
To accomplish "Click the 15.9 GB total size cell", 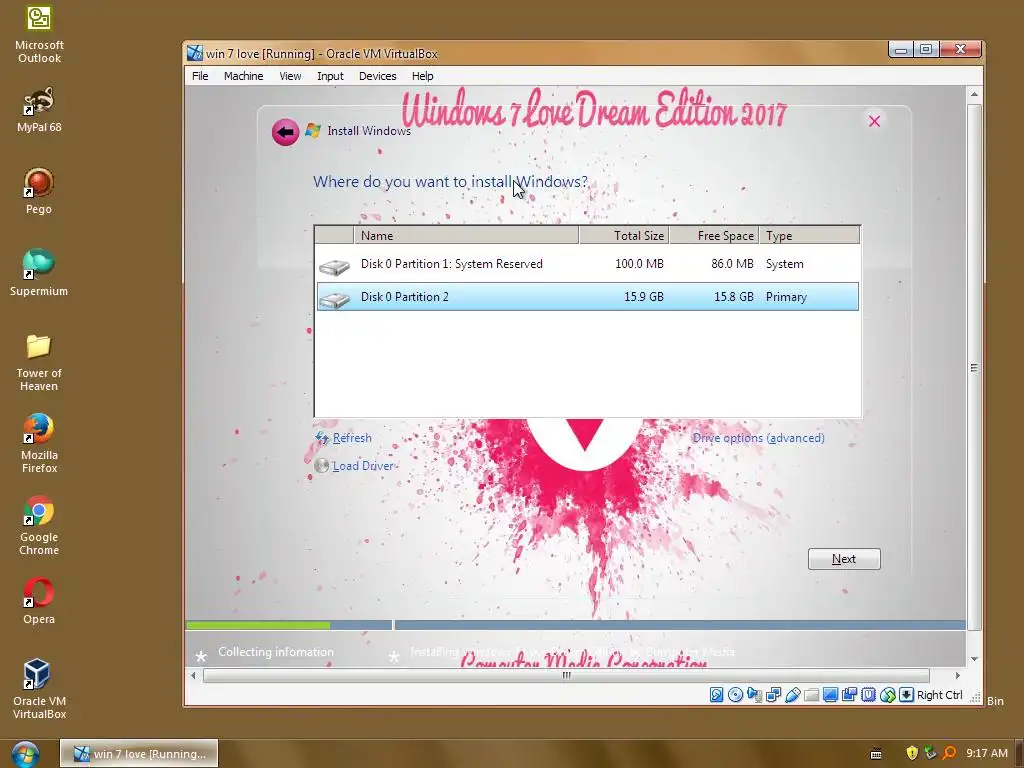I will (643, 296).
